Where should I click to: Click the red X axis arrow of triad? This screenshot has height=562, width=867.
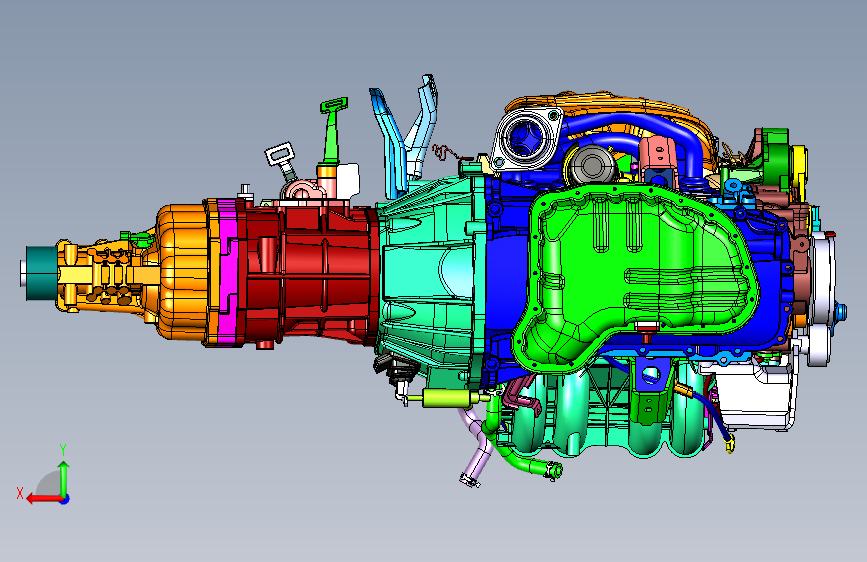point(44,499)
